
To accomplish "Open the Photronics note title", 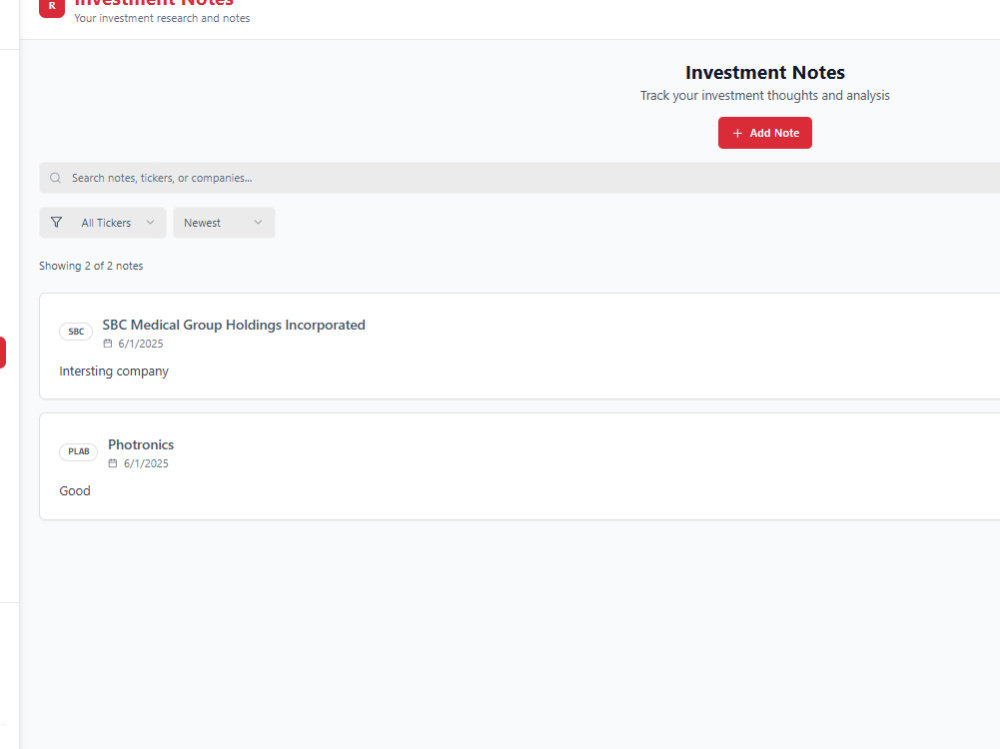I will coord(141,445).
